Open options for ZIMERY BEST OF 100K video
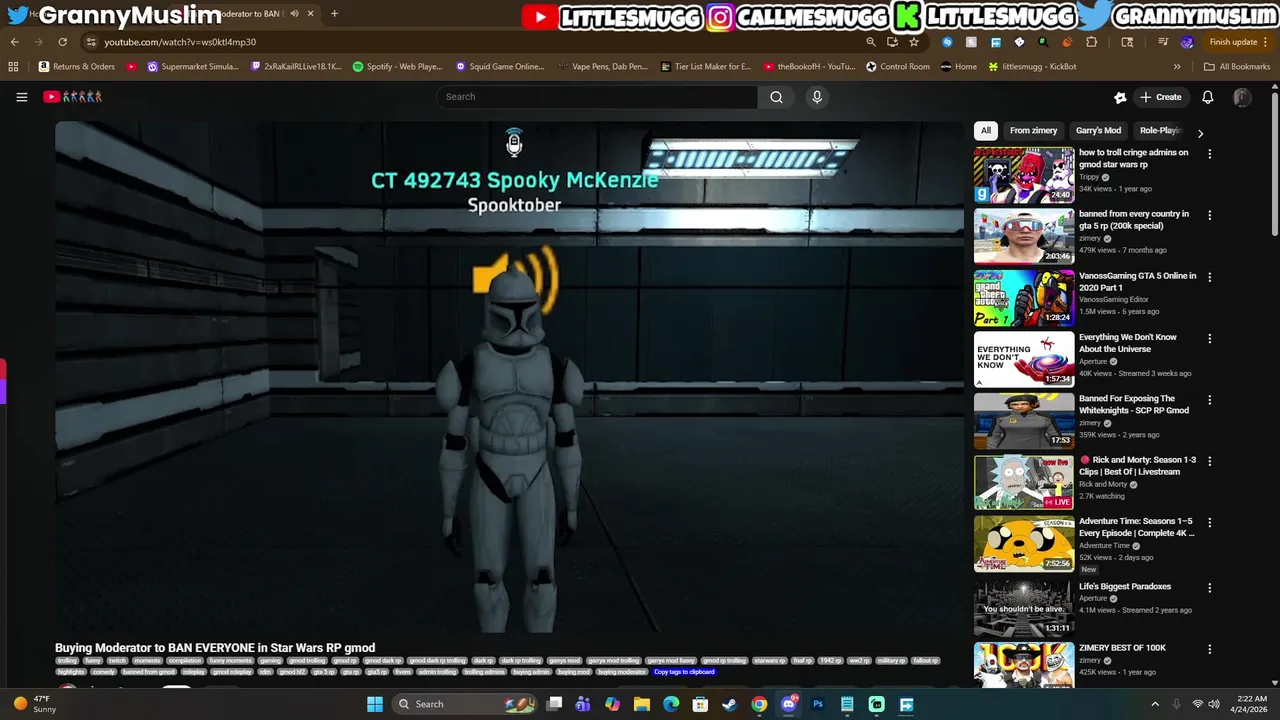 (x=1209, y=649)
